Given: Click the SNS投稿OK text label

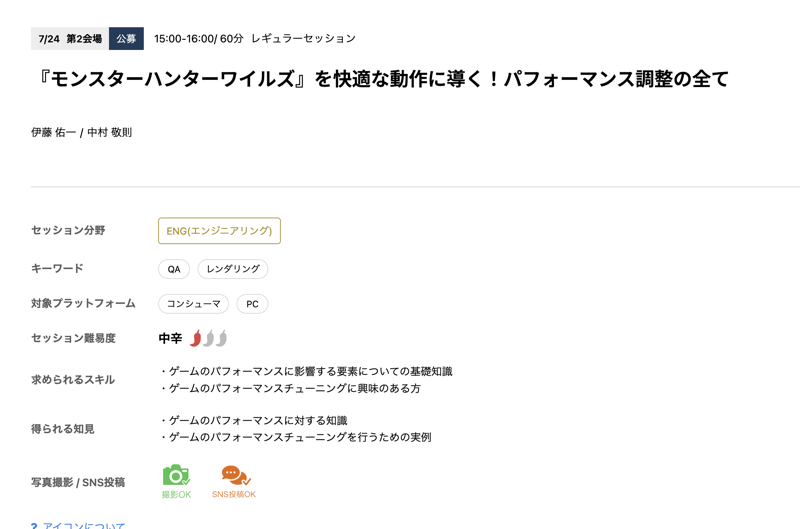Looking at the screenshot, I should click(234, 494).
